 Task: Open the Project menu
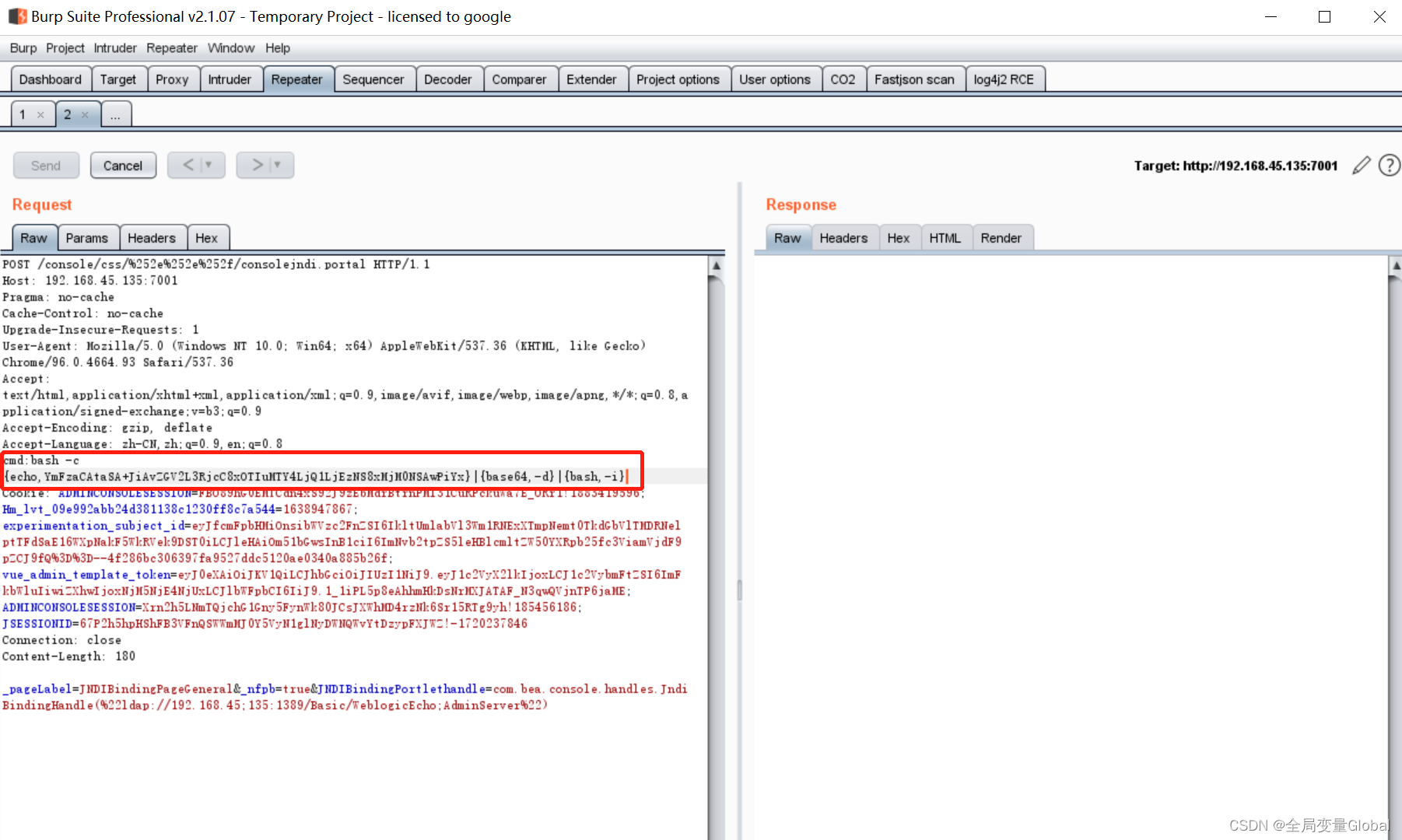pyautogui.click(x=65, y=48)
